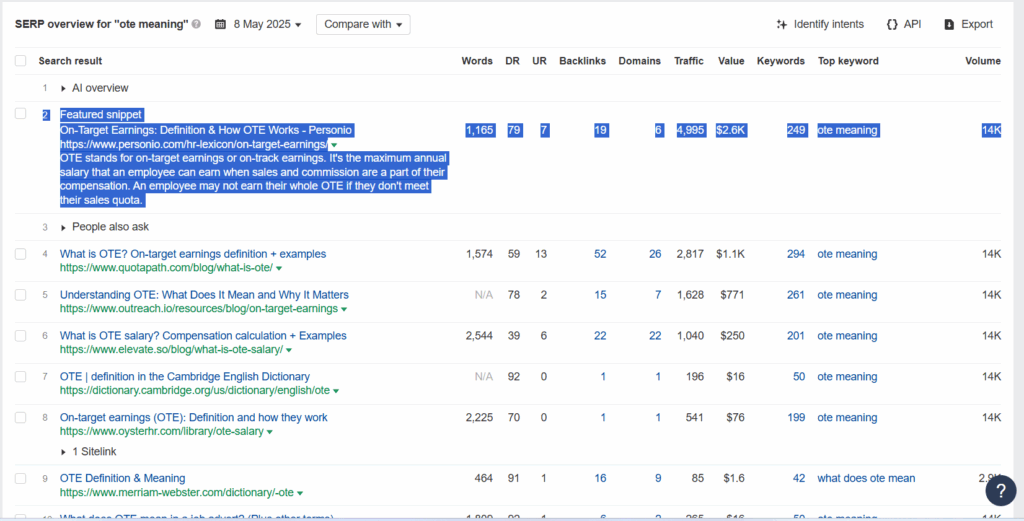Screen dimensions: 1024x521
Task: Tick the checkbox for the quotapath.com result
Action: (x=21, y=254)
